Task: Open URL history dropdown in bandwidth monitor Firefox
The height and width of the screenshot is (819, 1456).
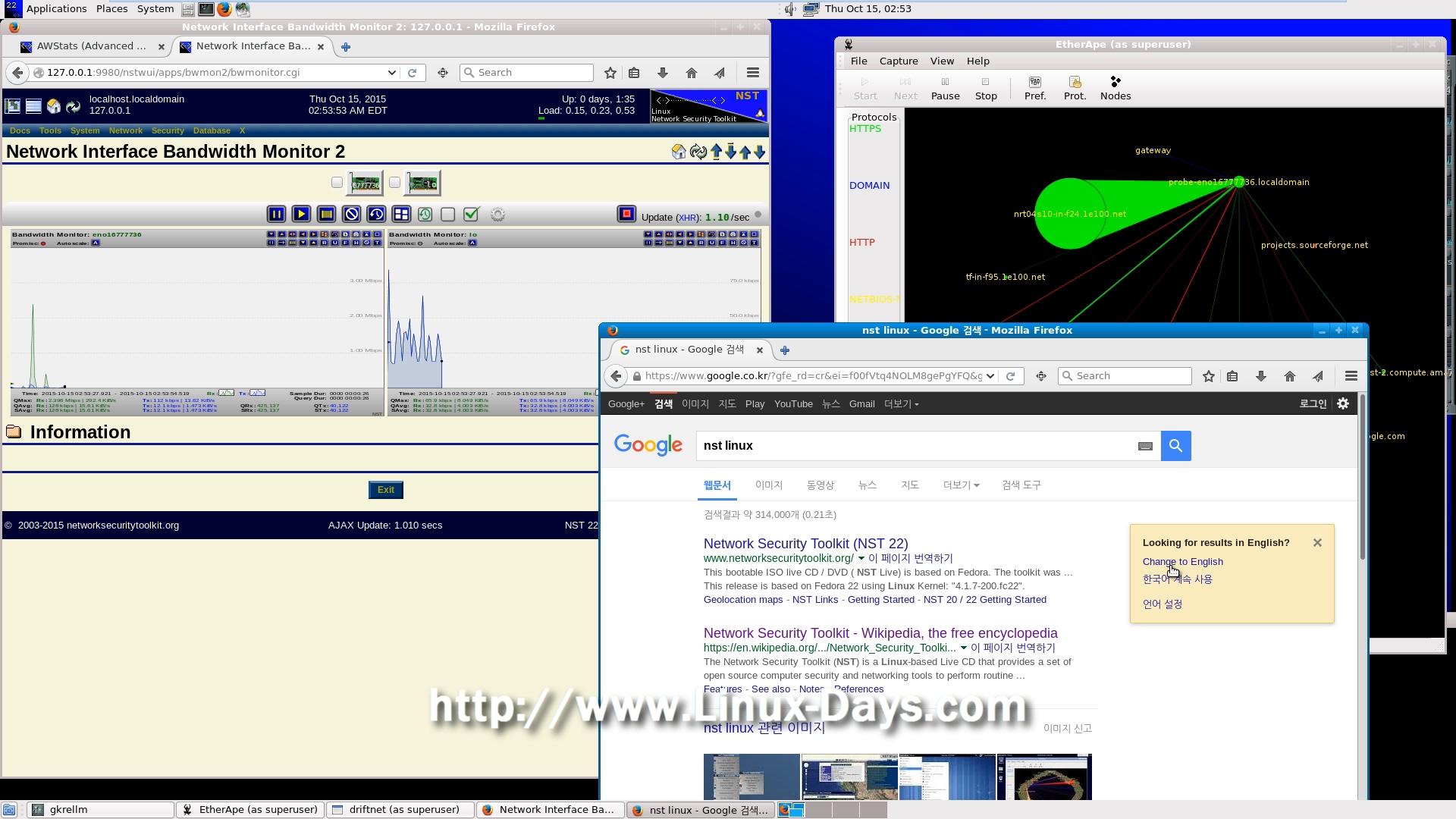Action: [391, 73]
